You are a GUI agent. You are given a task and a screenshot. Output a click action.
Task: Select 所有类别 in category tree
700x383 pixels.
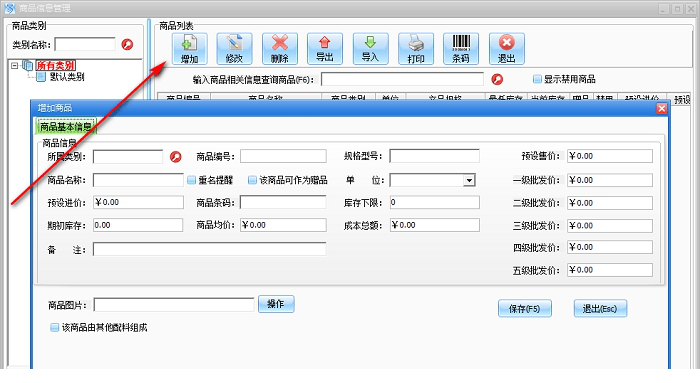[x=56, y=66]
